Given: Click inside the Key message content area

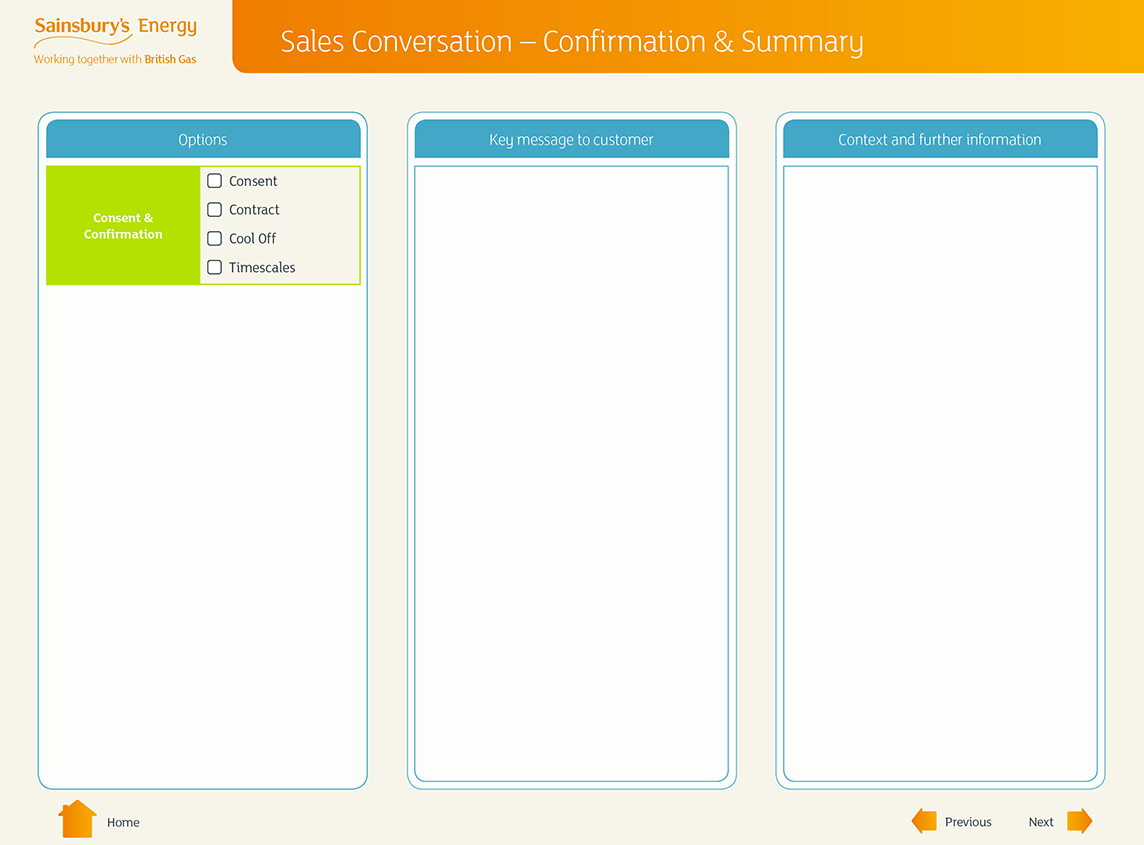Looking at the screenshot, I should 571,472.
